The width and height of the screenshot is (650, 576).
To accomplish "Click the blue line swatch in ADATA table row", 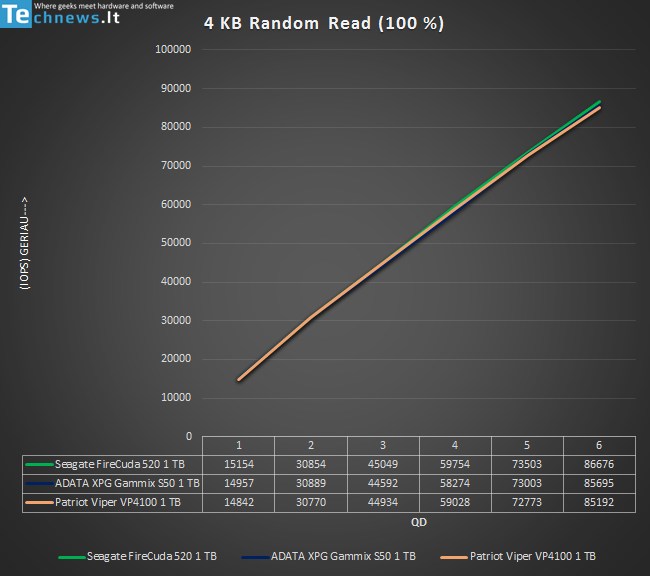I will click(38, 482).
